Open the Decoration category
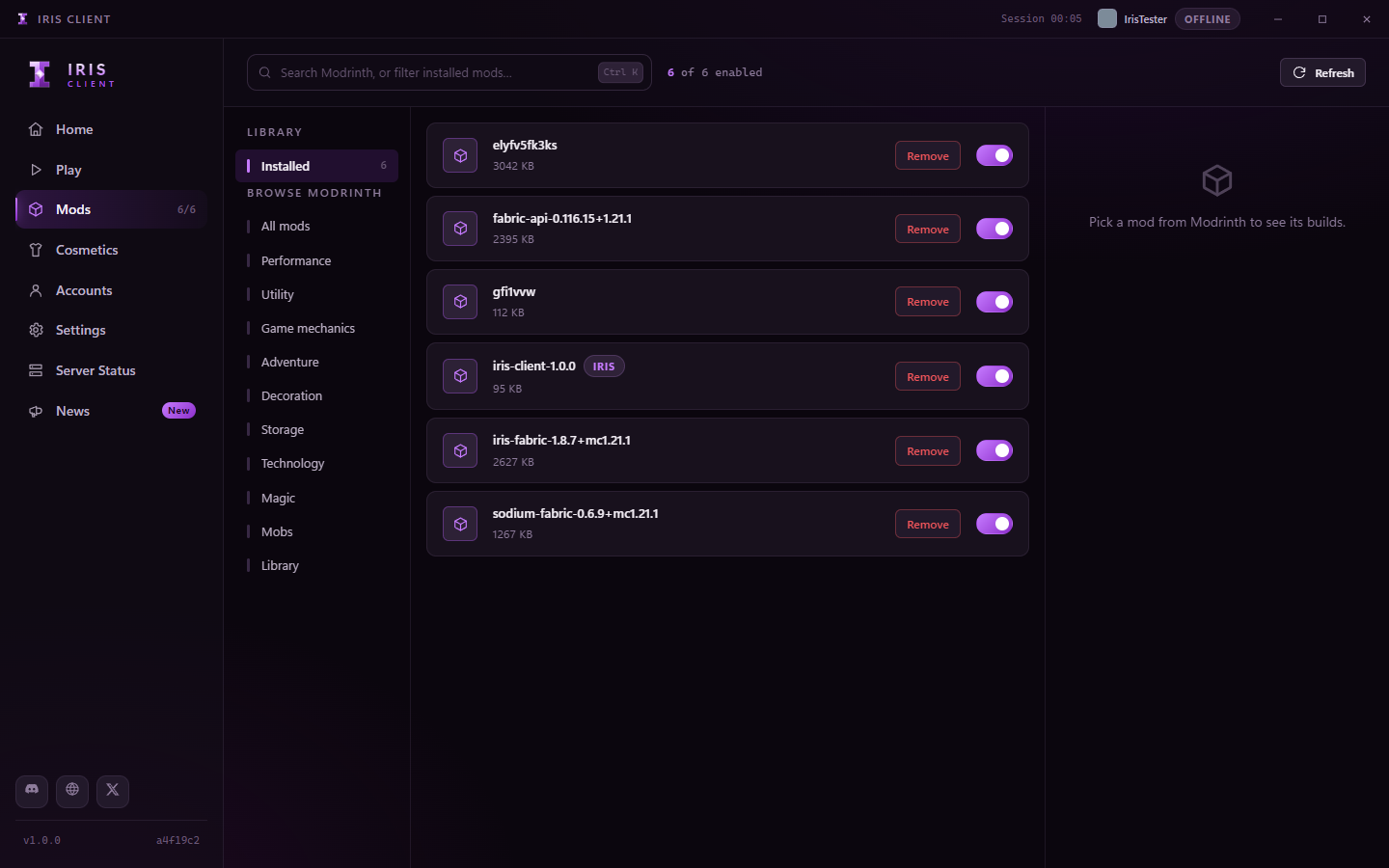Viewport: 1389px width, 868px height. point(316,395)
